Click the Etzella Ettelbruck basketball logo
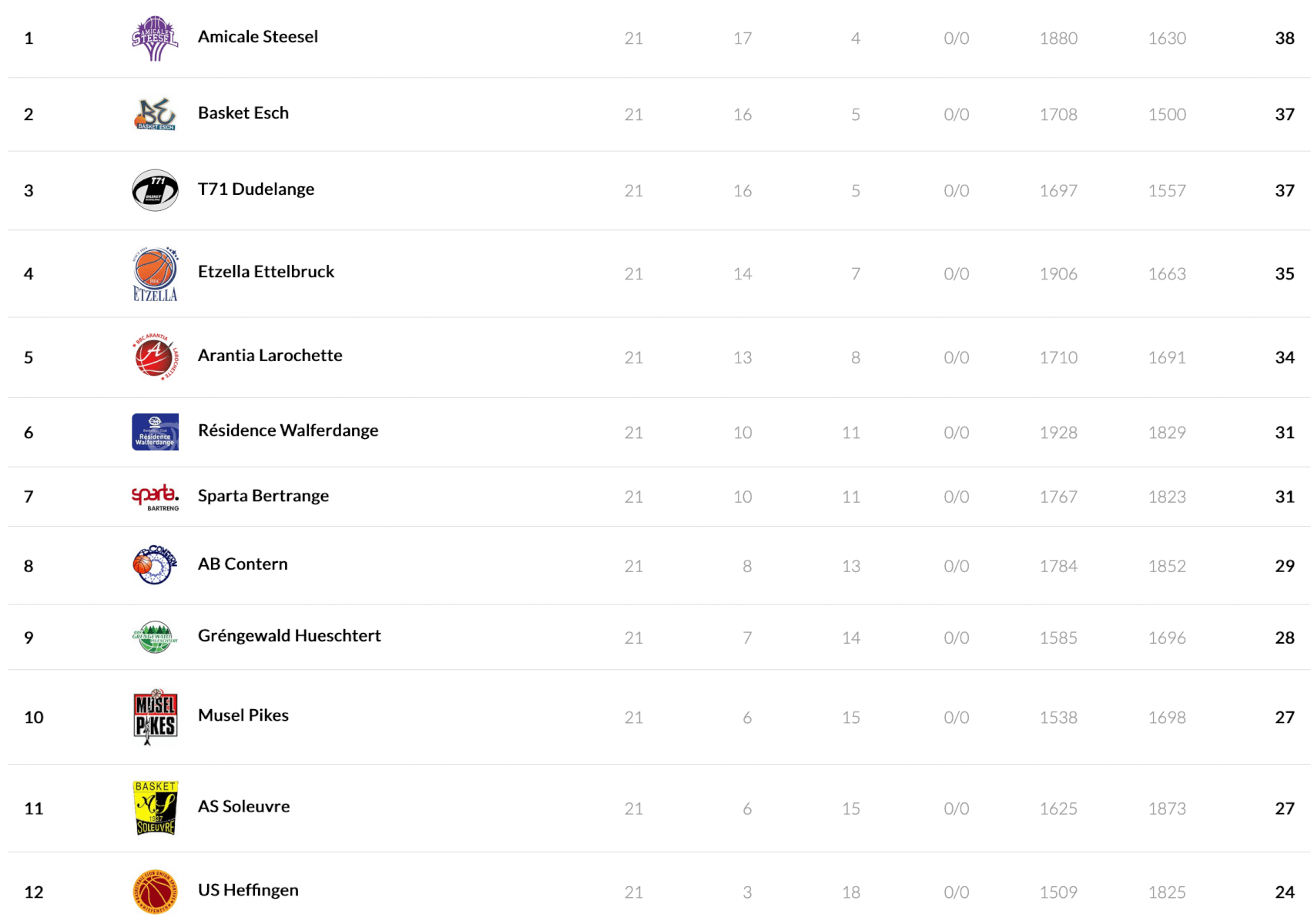The image size is (1314, 924). [x=155, y=274]
